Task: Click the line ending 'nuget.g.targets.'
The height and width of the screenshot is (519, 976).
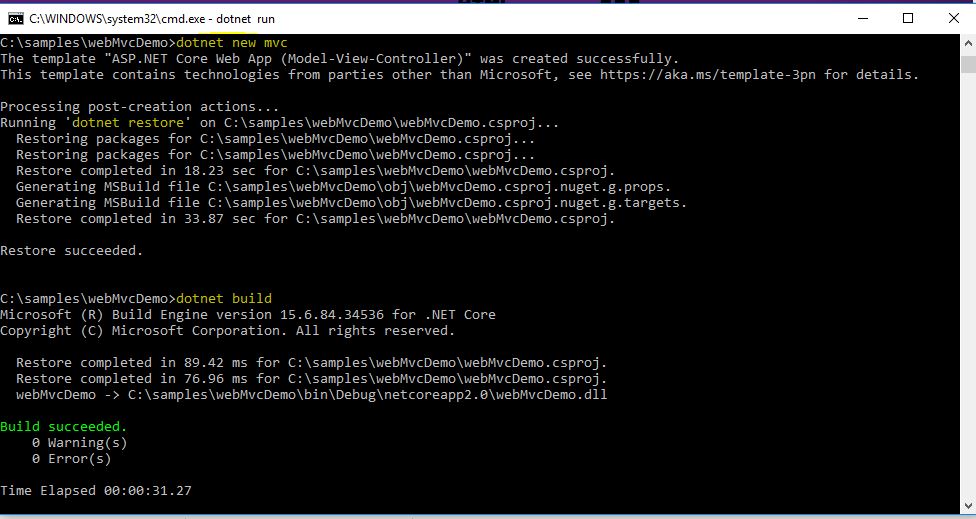Action: click(x=352, y=203)
